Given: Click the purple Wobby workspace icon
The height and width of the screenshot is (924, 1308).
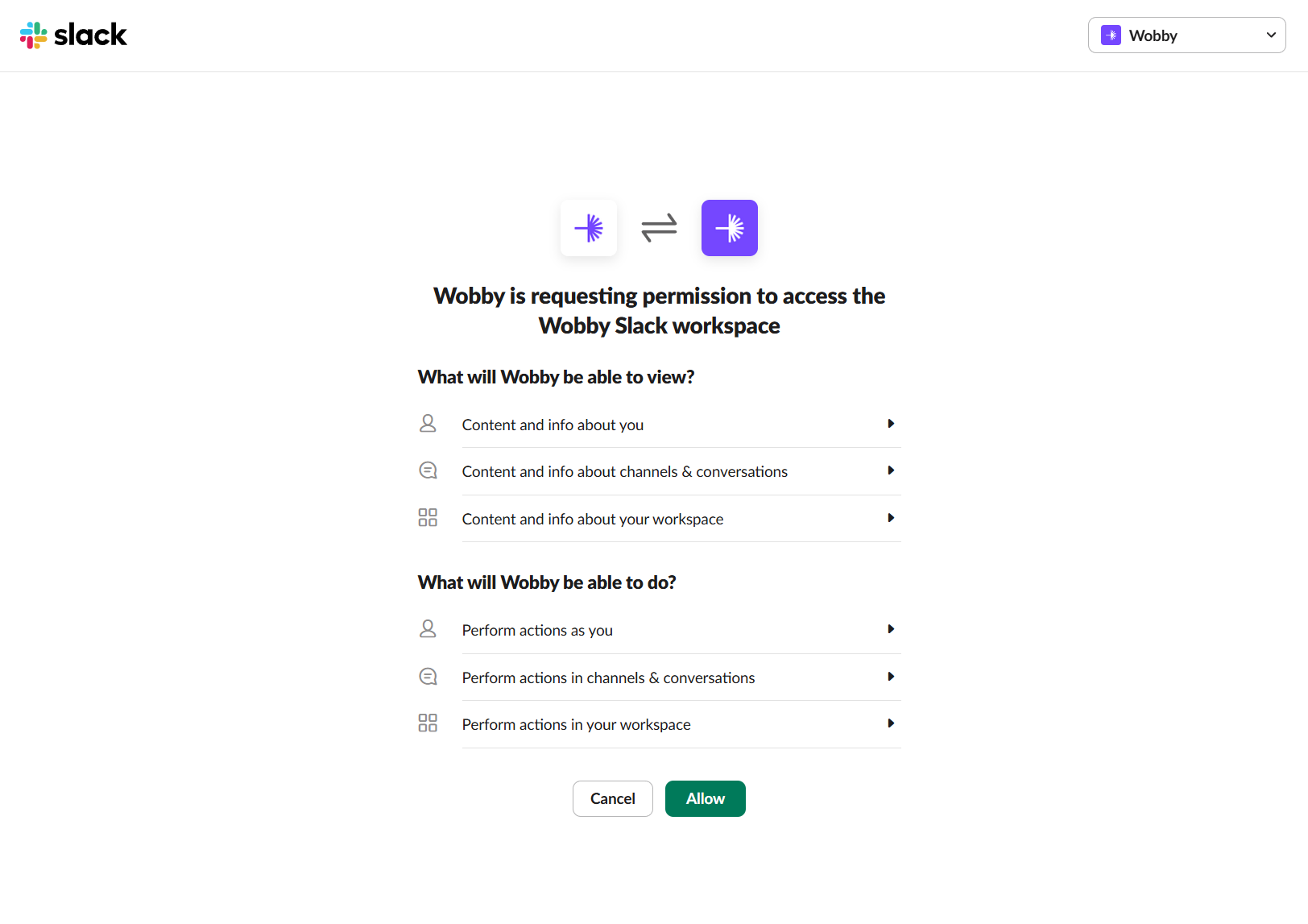Looking at the screenshot, I should pyautogui.click(x=730, y=228).
